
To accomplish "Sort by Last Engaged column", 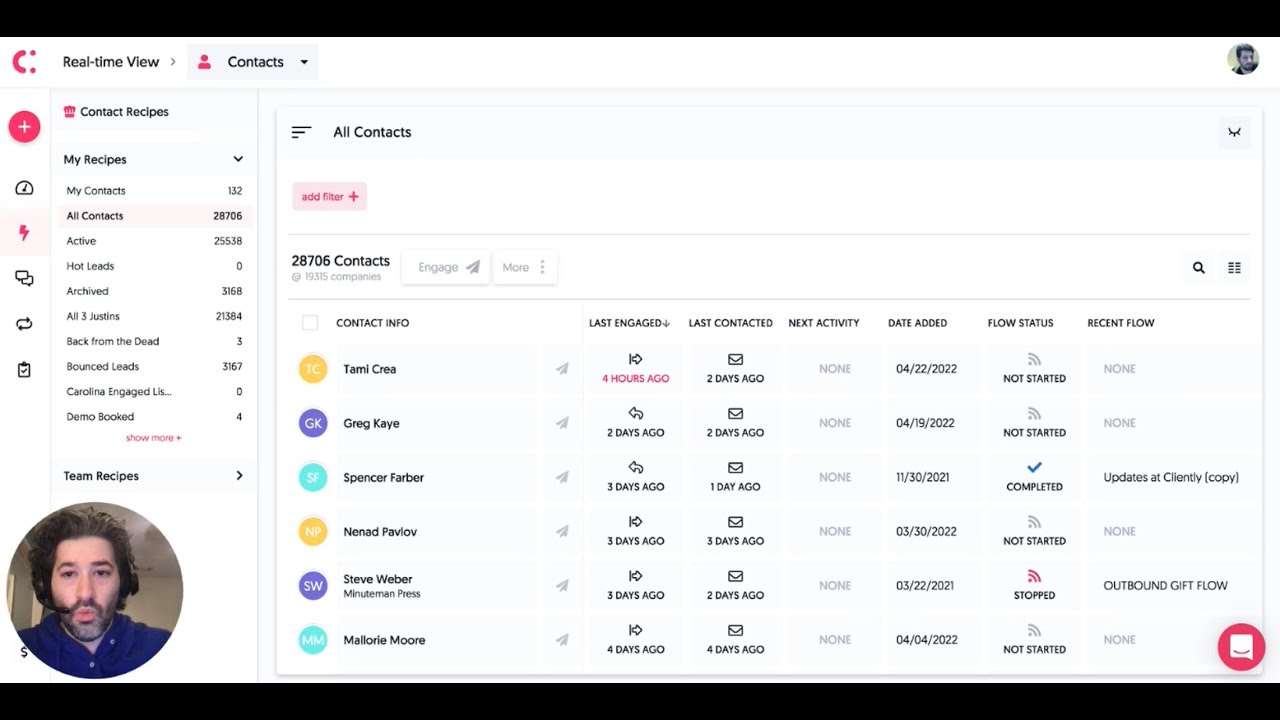I will (629, 323).
